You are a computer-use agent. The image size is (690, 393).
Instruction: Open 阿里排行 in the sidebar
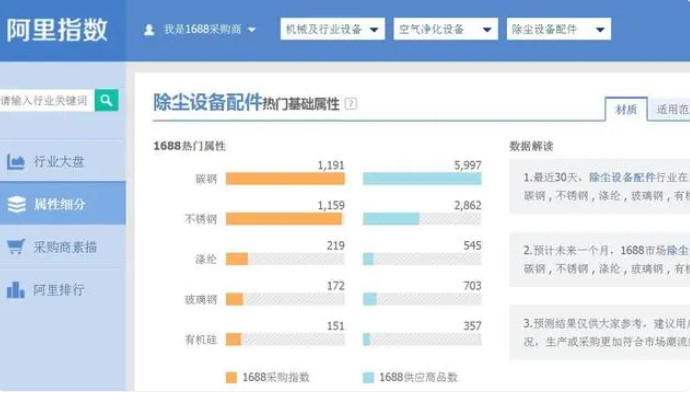[x=62, y=290]
